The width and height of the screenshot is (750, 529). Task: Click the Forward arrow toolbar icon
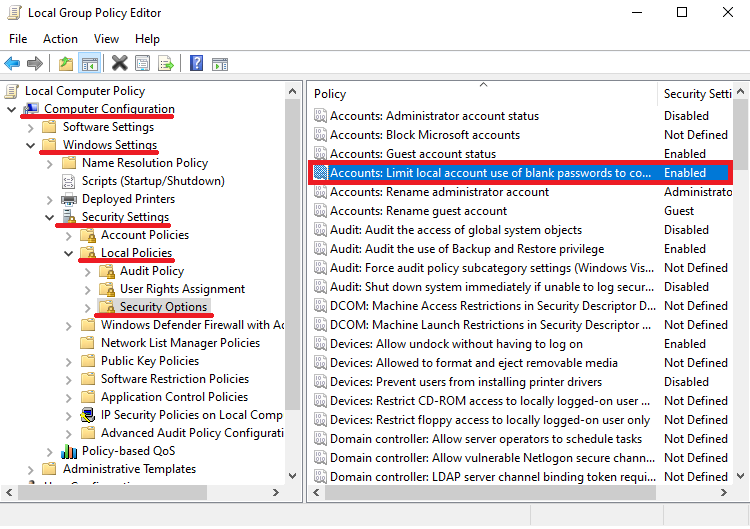click(x=34, y=63)
